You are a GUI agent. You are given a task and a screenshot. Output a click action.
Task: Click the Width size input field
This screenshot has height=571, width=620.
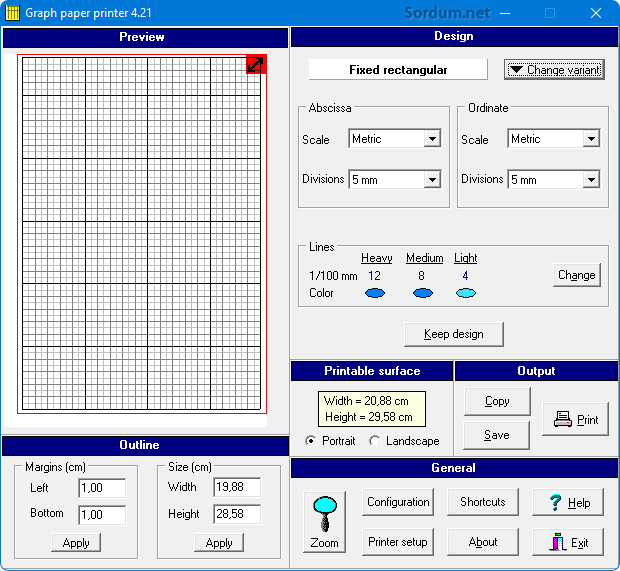pyautogui.click(x=237, y=487)
